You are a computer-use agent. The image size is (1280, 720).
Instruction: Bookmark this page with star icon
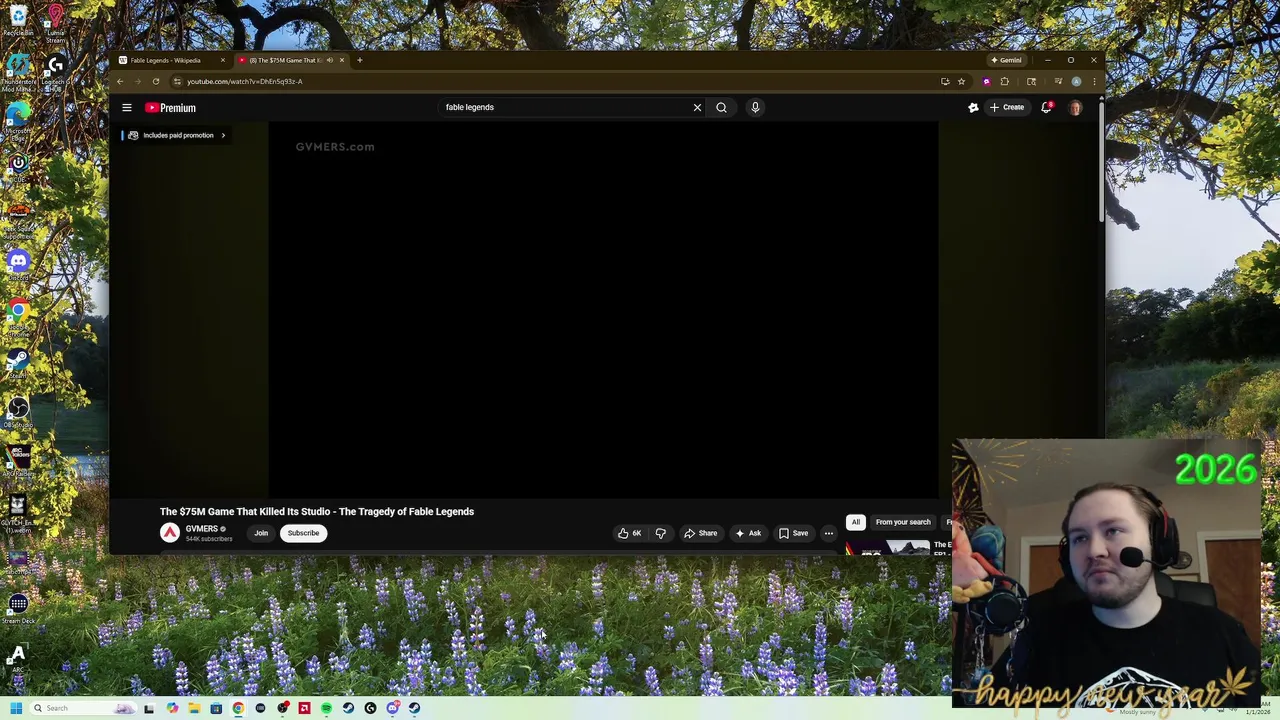961,81
